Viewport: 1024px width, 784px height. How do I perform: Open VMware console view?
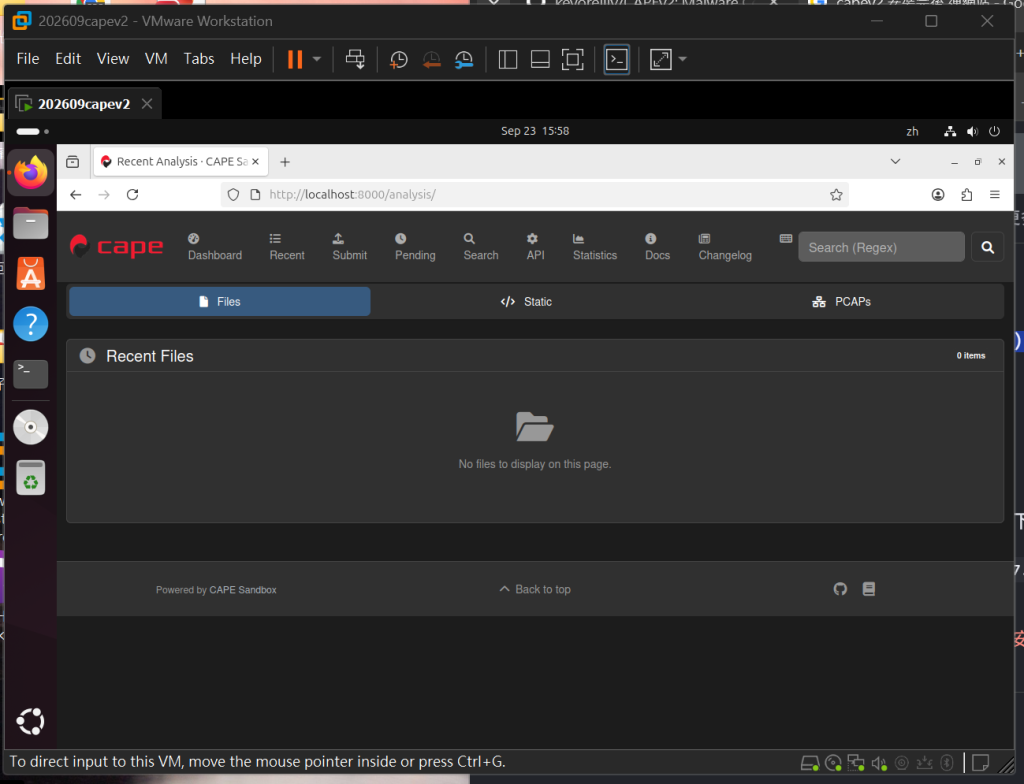tap(616, 59)
